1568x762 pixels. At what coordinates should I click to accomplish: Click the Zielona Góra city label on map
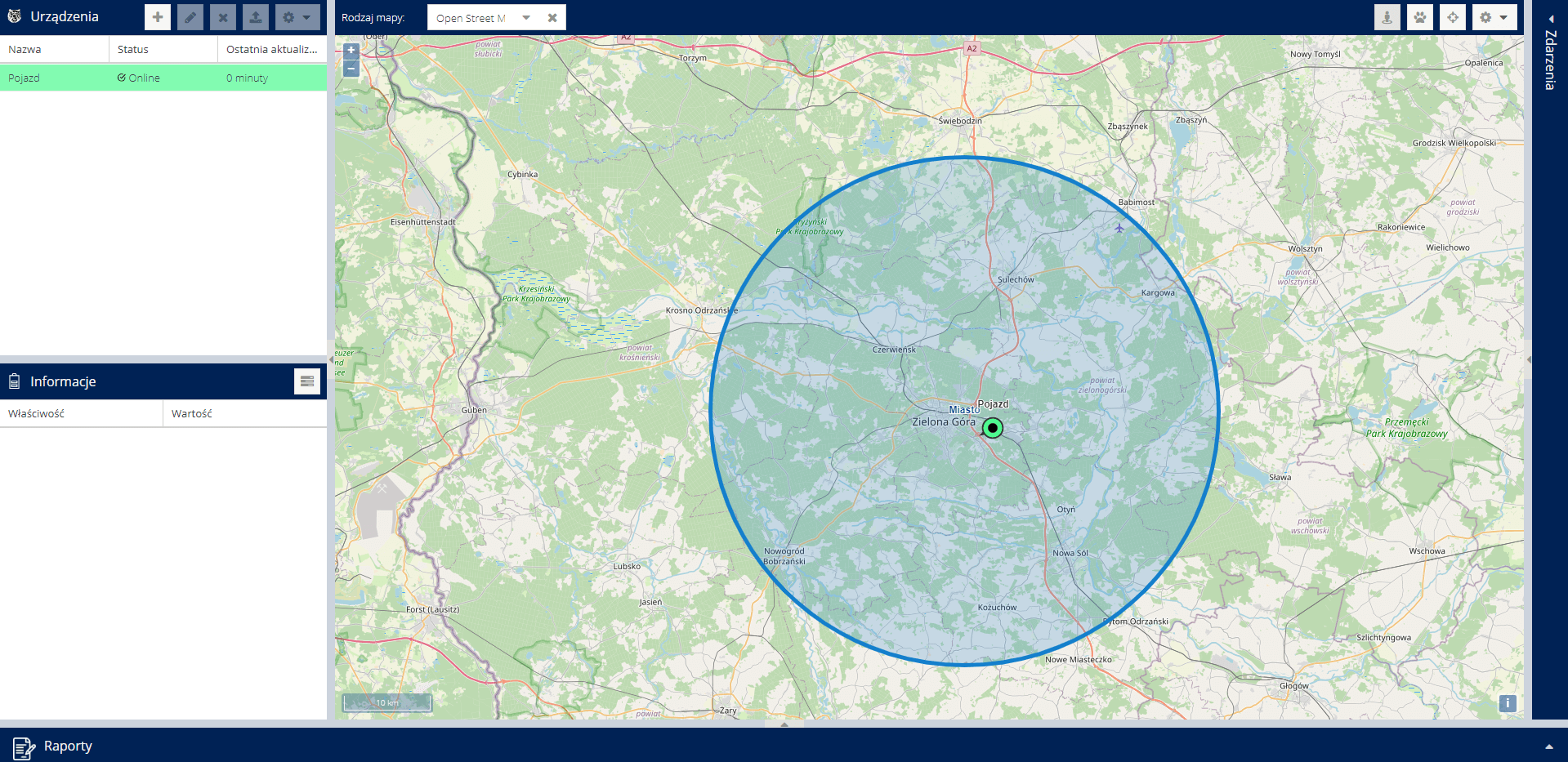tap(944, 422)
